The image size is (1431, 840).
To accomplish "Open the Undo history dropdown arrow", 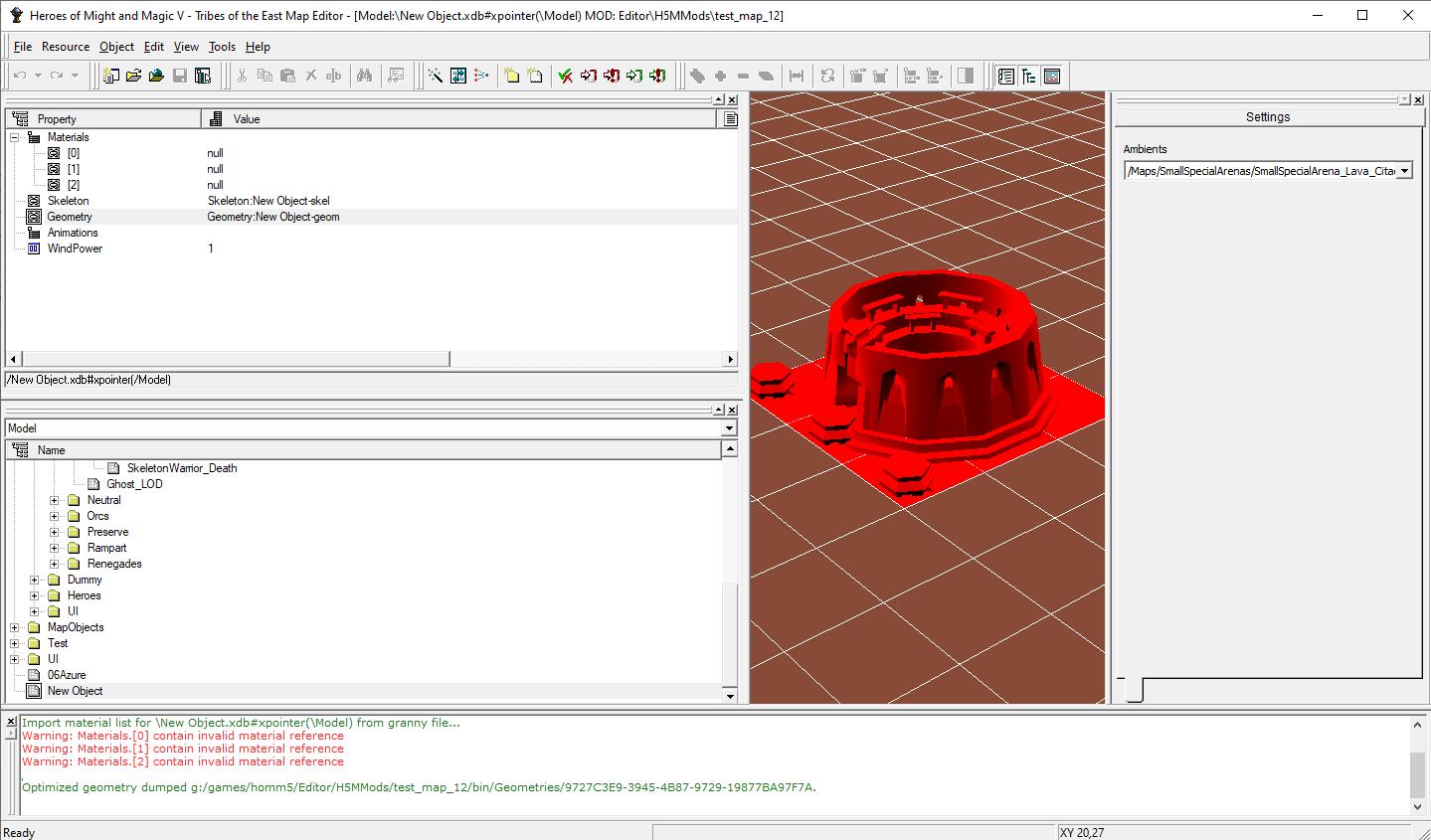I will [x=38, y=76].
